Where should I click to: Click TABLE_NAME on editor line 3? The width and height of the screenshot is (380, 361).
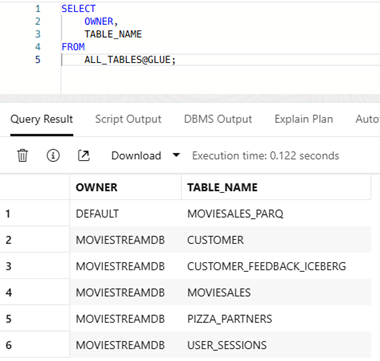(113, 34)
